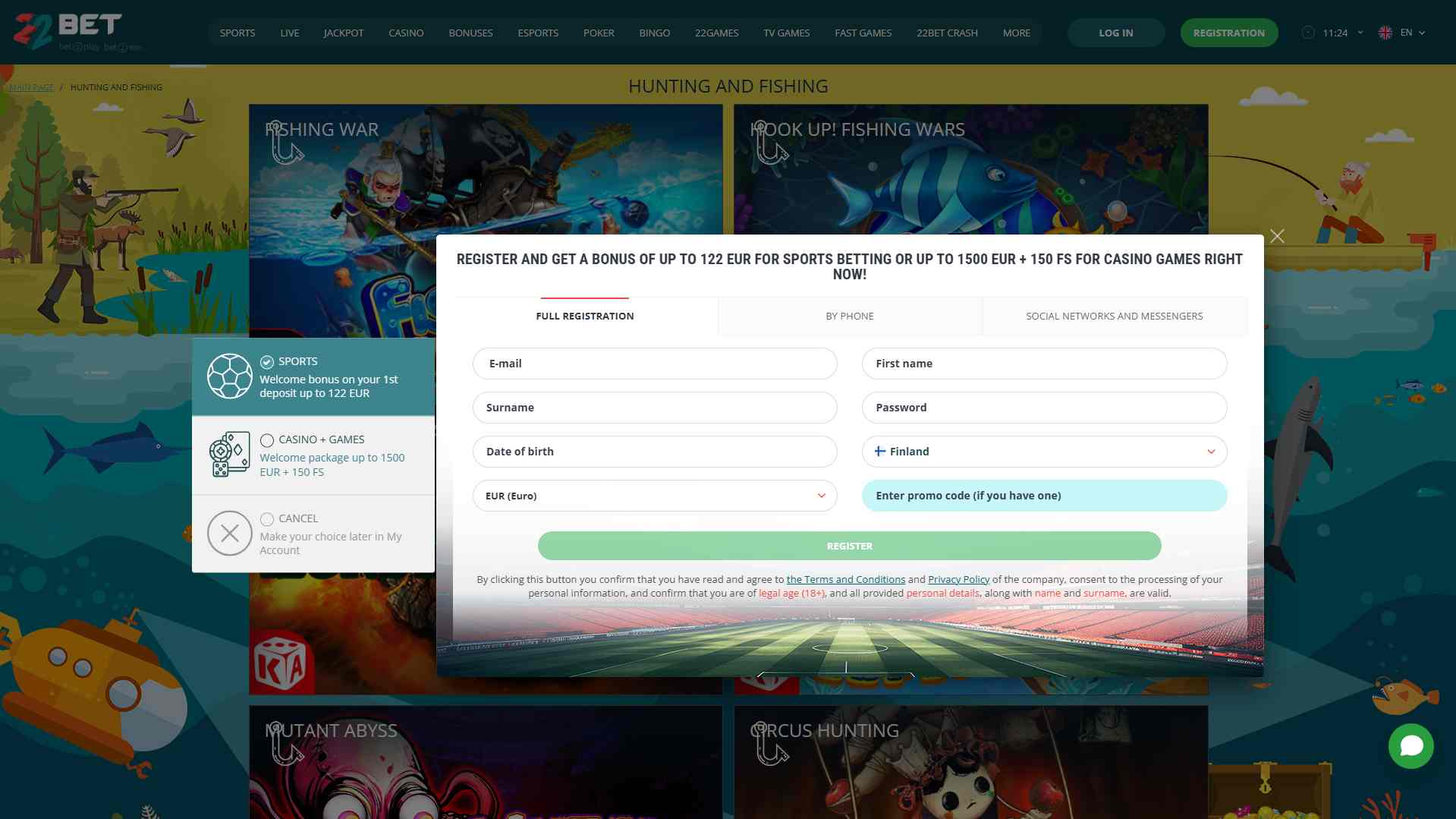Expand the Finland country dropdown
The width and height of the screenshot is (1456, 819).
tap(1210, 452)
